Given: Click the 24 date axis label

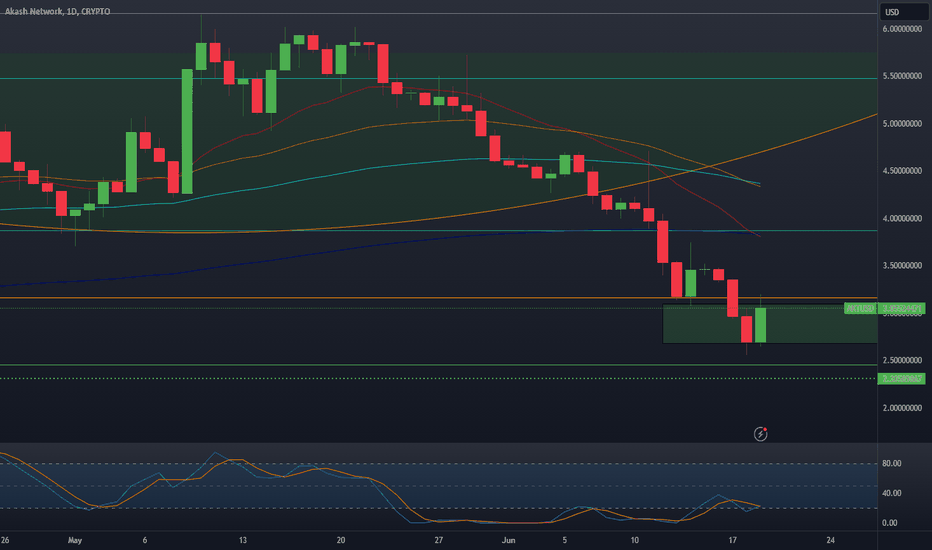Looking at the screenshot, I should point(830,540).
